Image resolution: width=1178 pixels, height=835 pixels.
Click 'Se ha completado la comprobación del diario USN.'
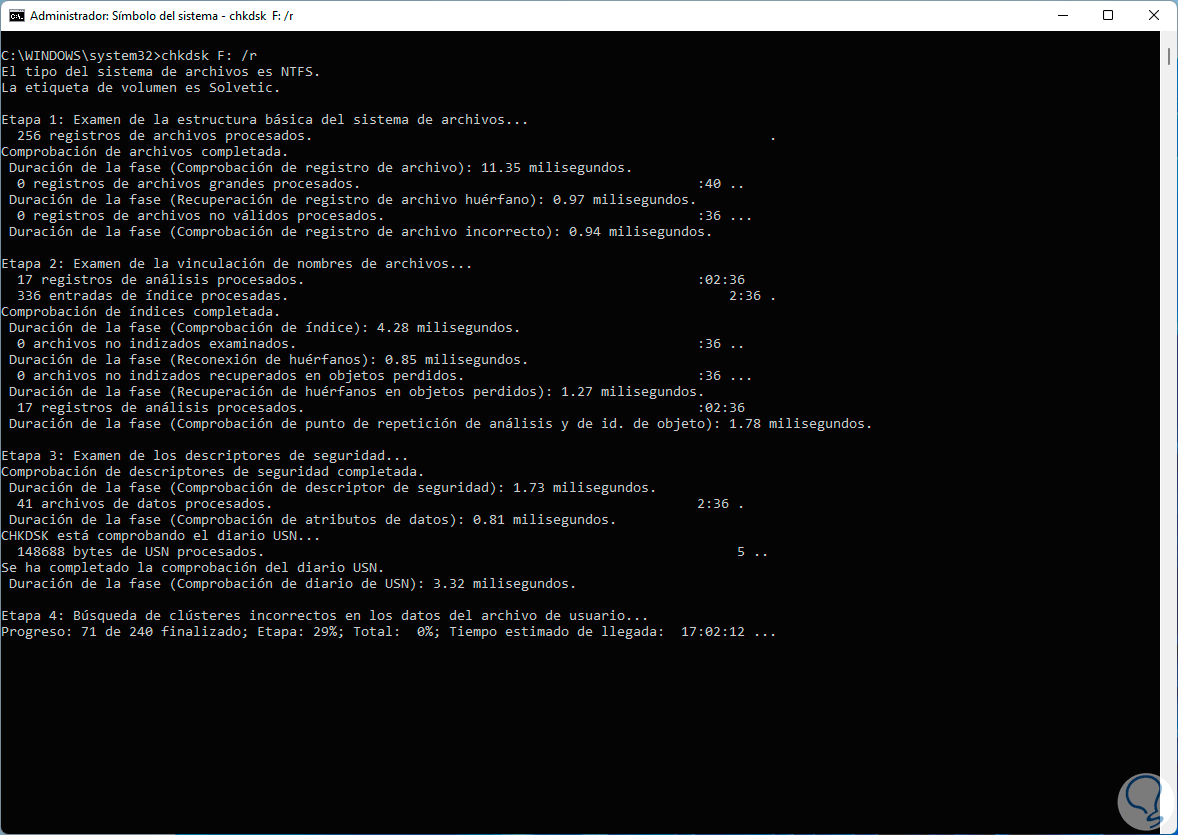[x=192, y=567]
